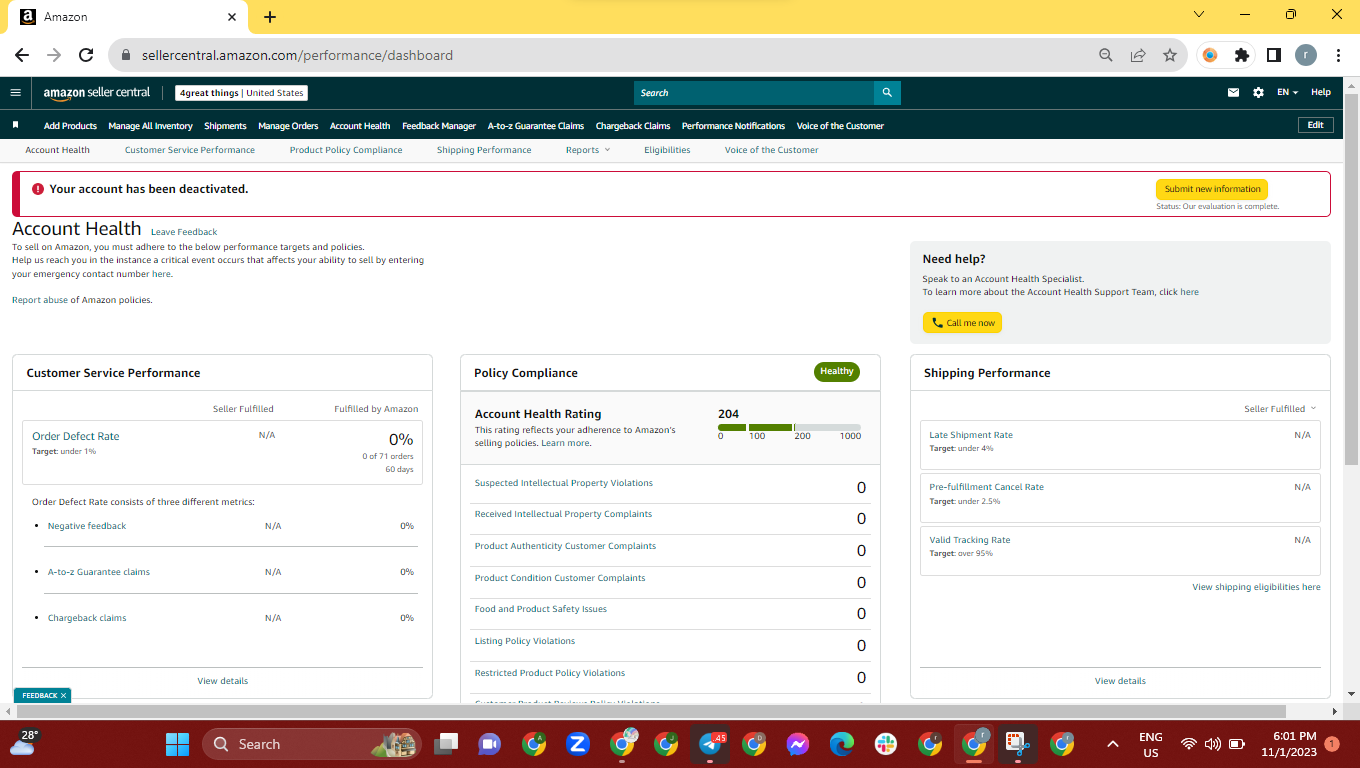This screenshot has height=768, width=1360.
Task: Open the Seller Central hamburger menu
Action: point(15,93)
